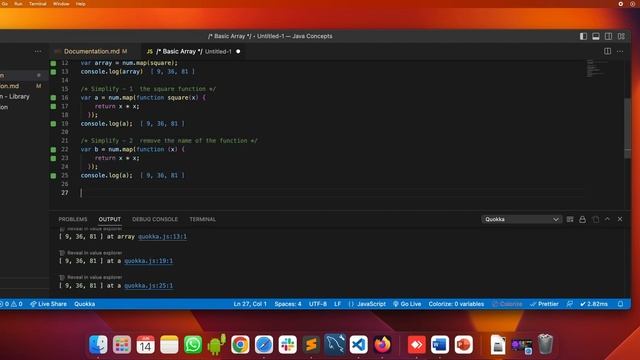Open Slack from the Dock
This screenshot has height=360, width=640.
pyautogui.click(x=288, y=345)
